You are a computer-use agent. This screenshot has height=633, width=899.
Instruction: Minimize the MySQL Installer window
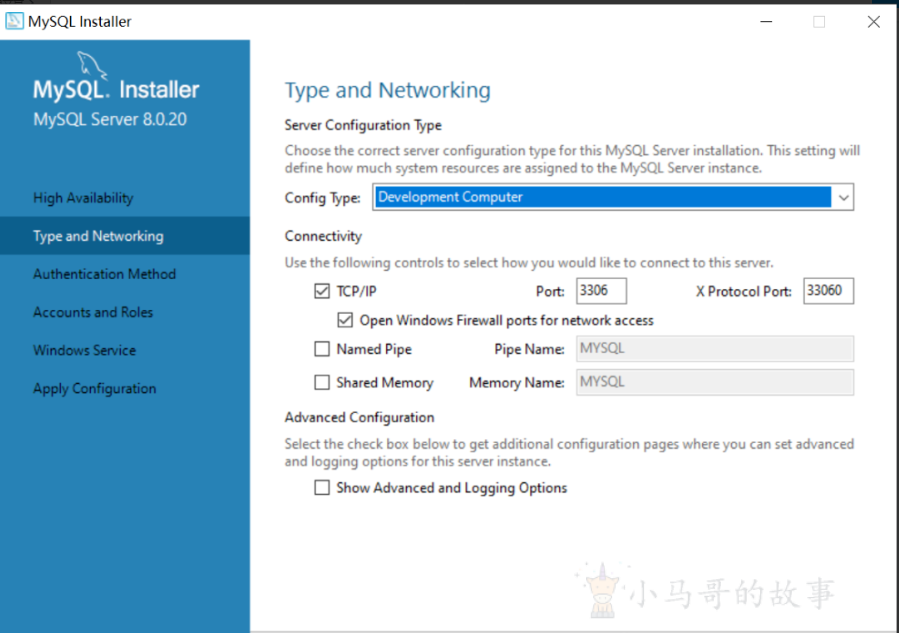point(767,22)
